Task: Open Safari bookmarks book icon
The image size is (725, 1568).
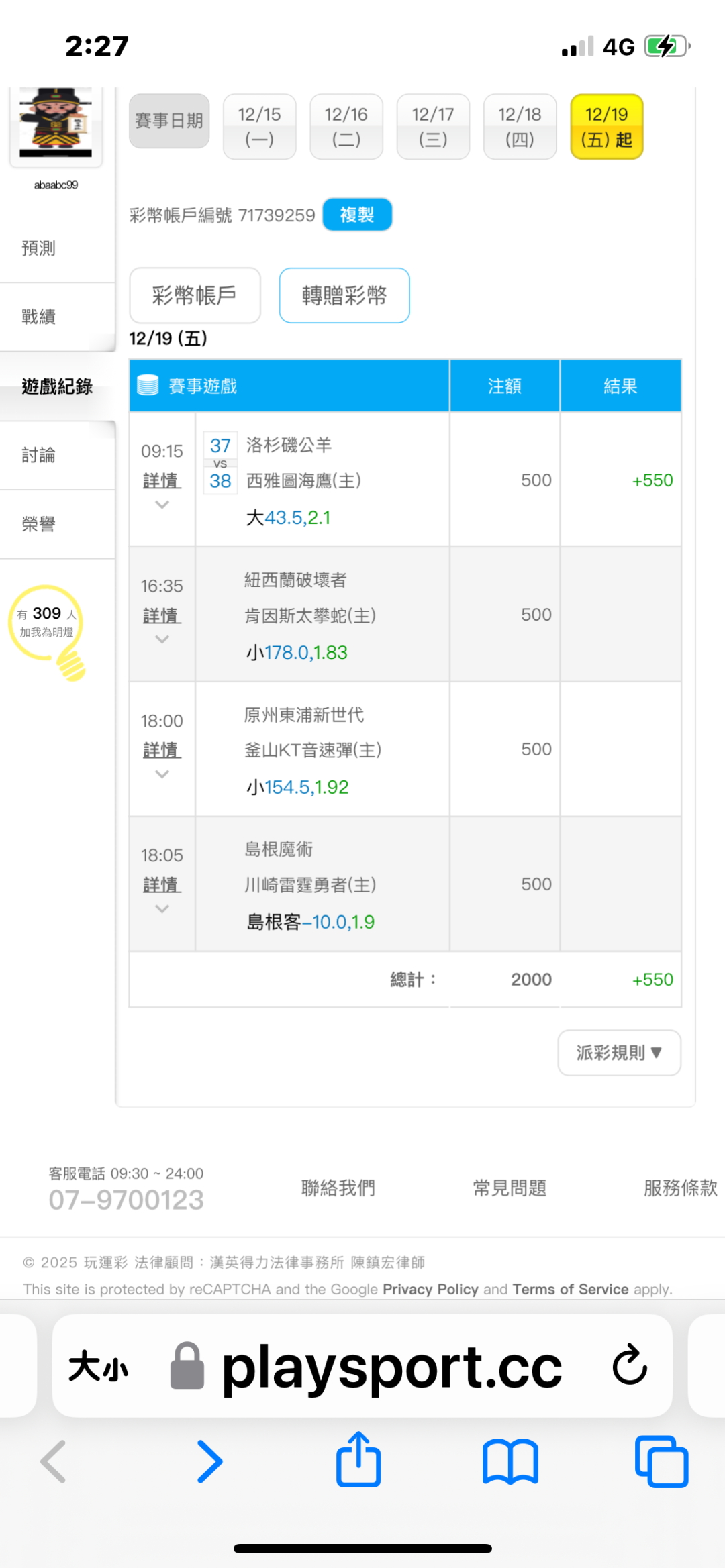Action: pos(510,1461)
